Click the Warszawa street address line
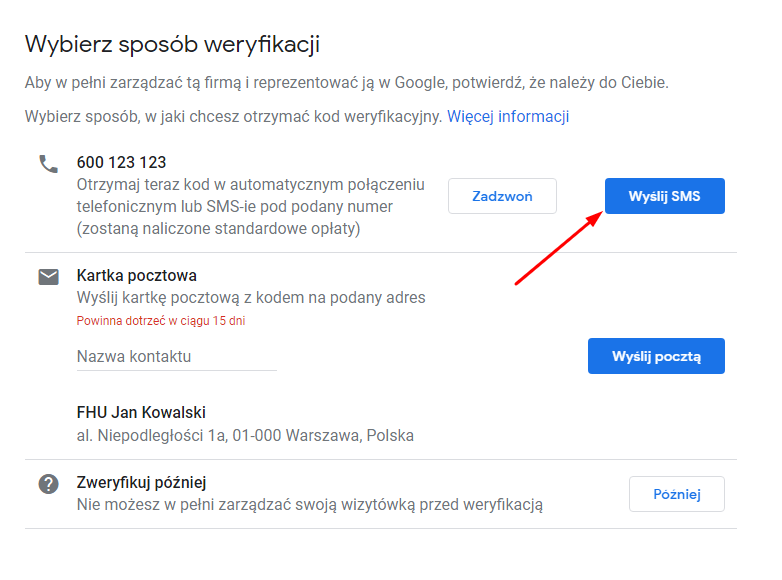Image resolution: width=782 pixels, height=580 pixels. 245,436
